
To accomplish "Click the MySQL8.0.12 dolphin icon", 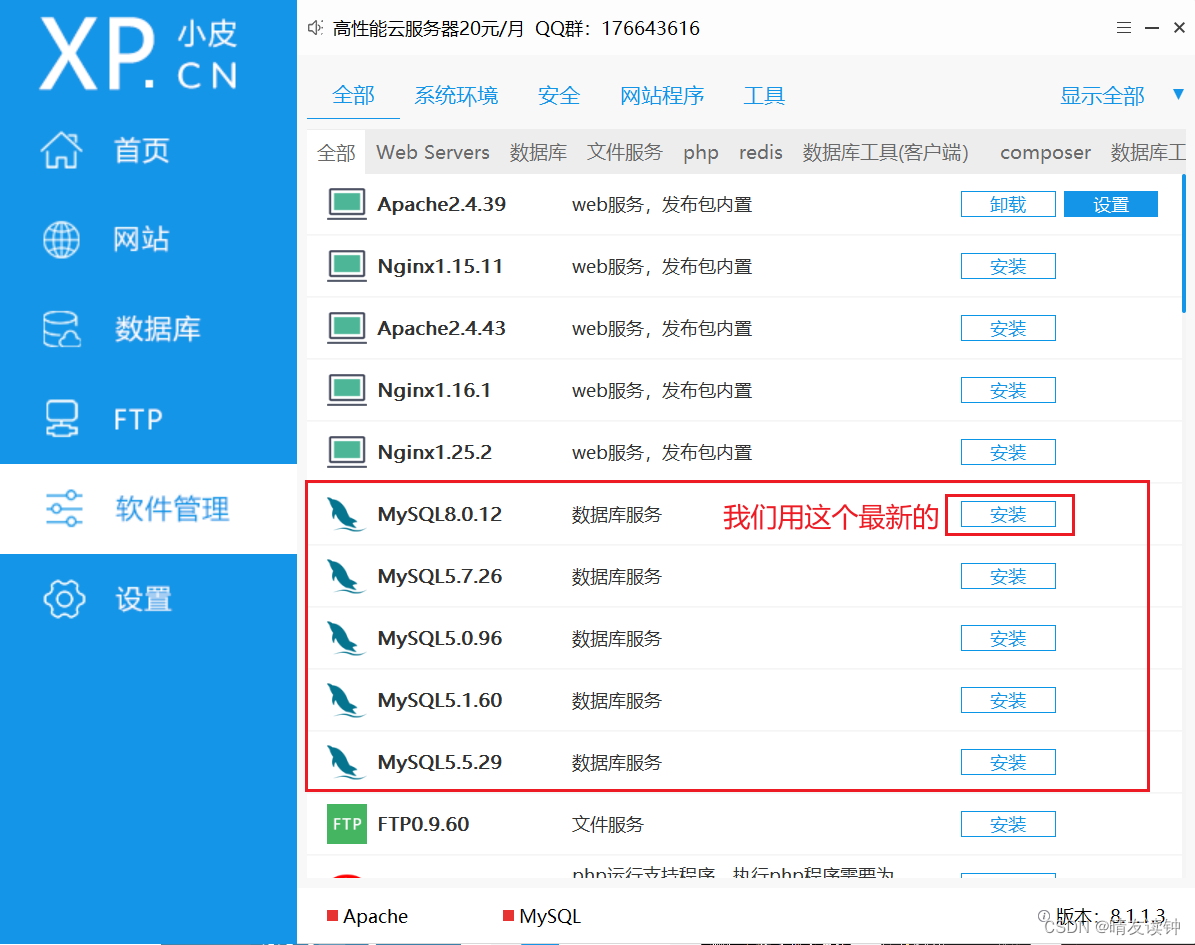I will (345, 514).
